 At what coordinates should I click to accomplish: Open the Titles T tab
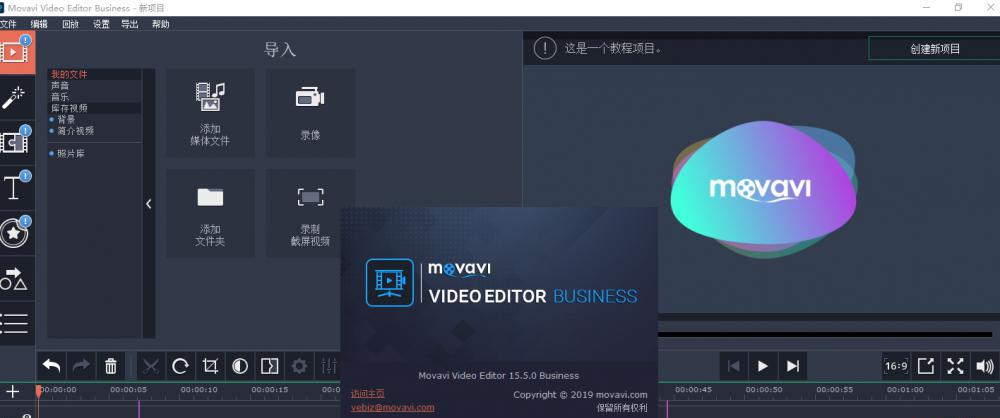[x=14, y=188]
